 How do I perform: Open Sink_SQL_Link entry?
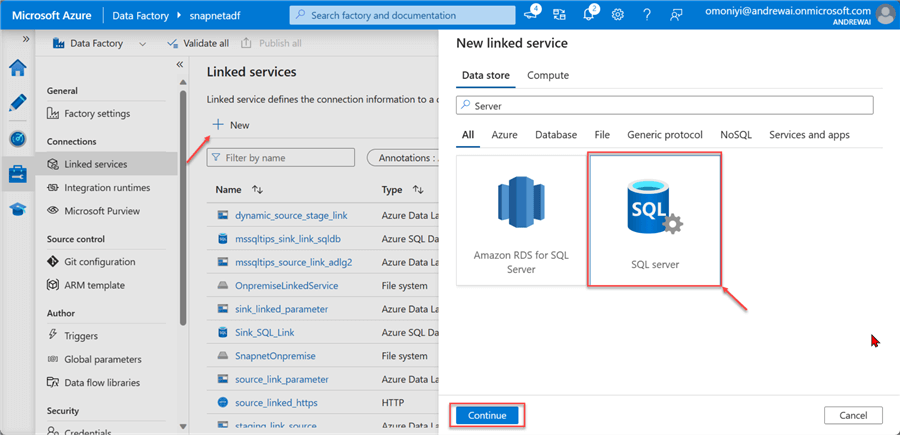[265, 332]
